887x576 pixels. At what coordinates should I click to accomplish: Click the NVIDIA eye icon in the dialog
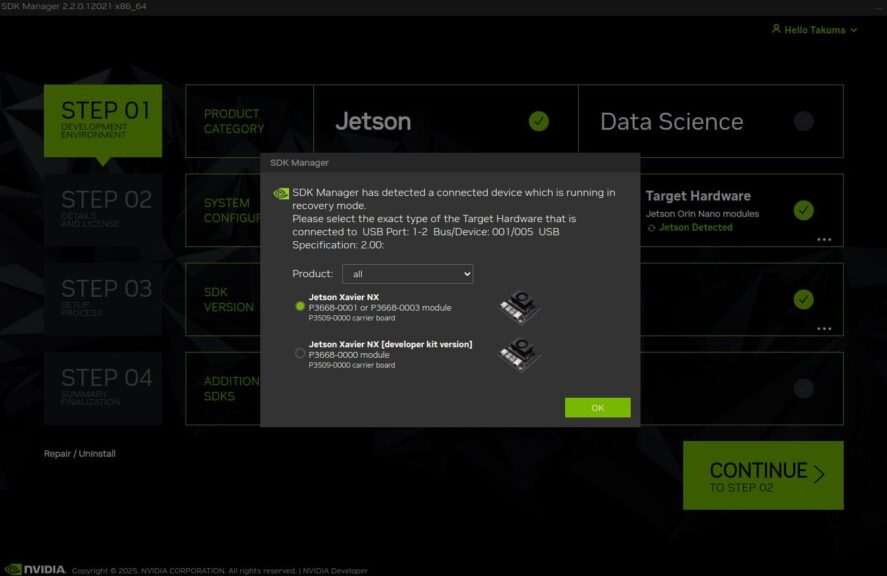tap(281, 194)
